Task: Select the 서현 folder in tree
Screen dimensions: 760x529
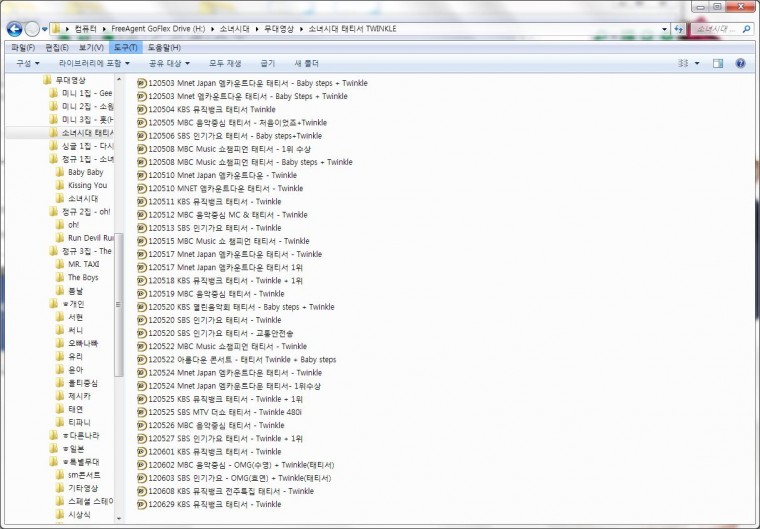Action: click(x=75, y=317)
